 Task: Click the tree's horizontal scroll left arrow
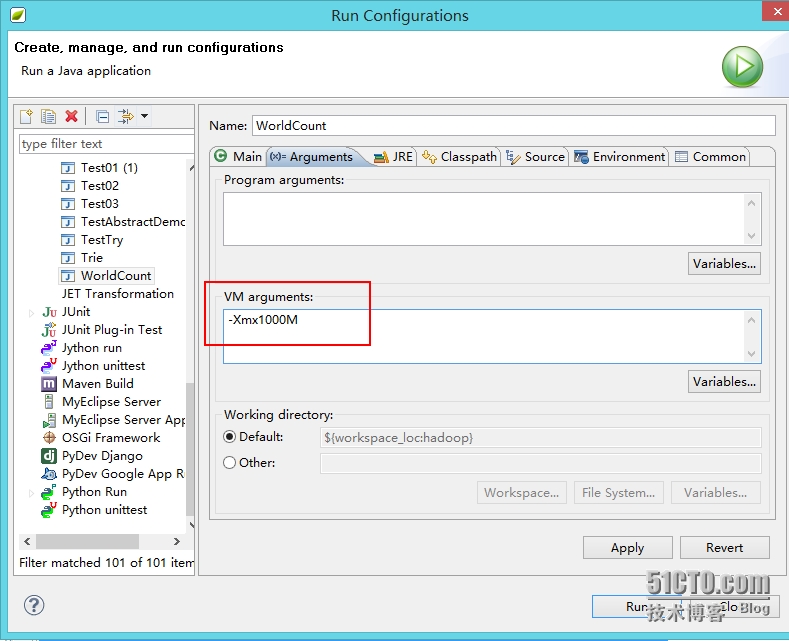click(x=27, y=541)
